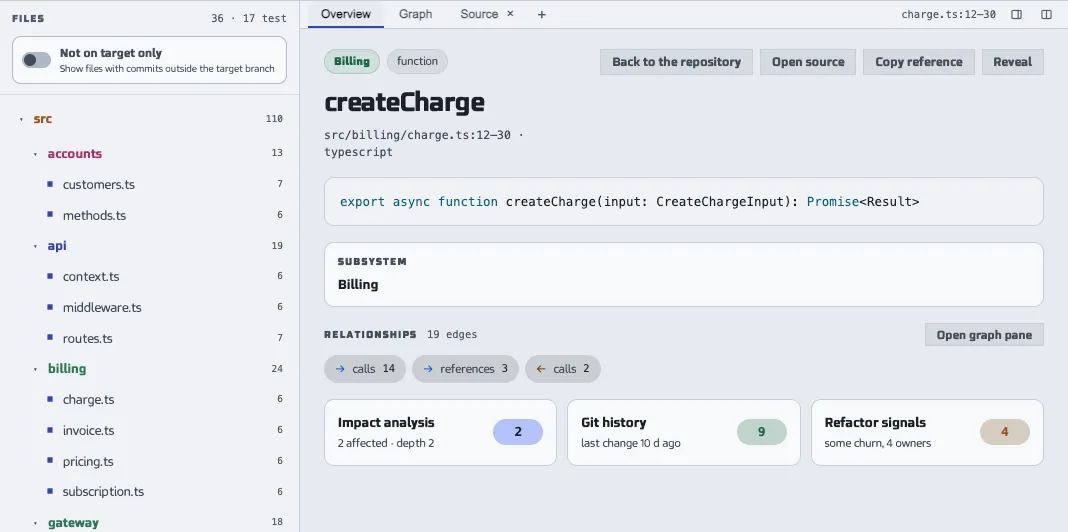The height and width of the screenshot is (532, 1068).
Task: Switch to the Overview tab
Action: tap(346, 14)
